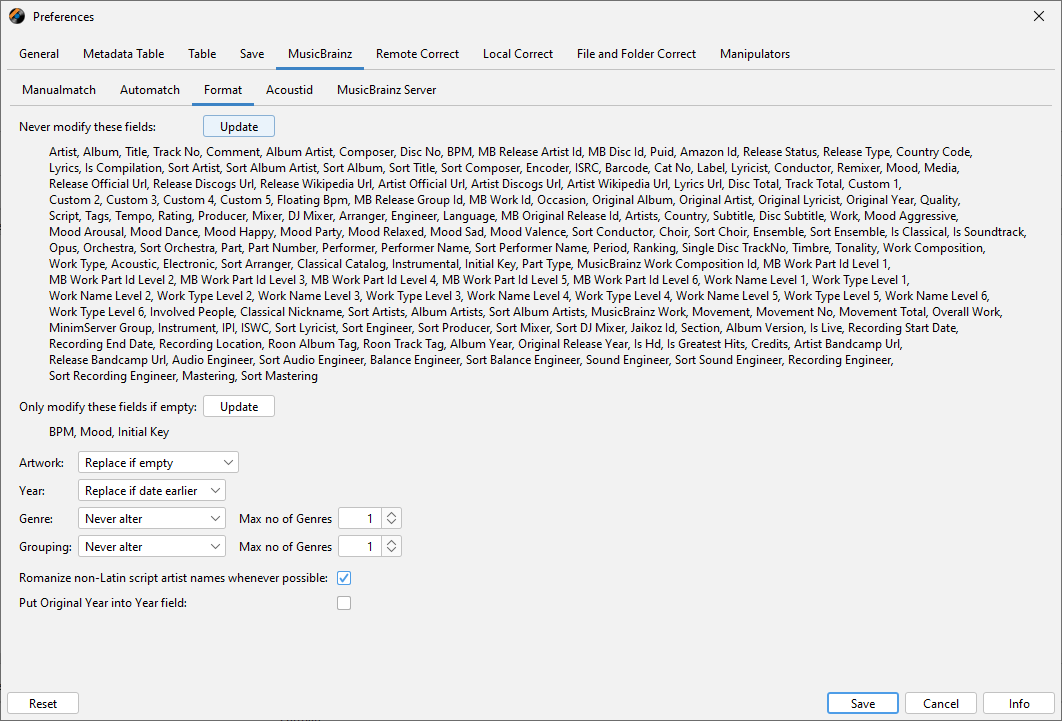Screen dimensions: 1062x721
Task: Open the Manipulators tab
Action: coord(755,54)
